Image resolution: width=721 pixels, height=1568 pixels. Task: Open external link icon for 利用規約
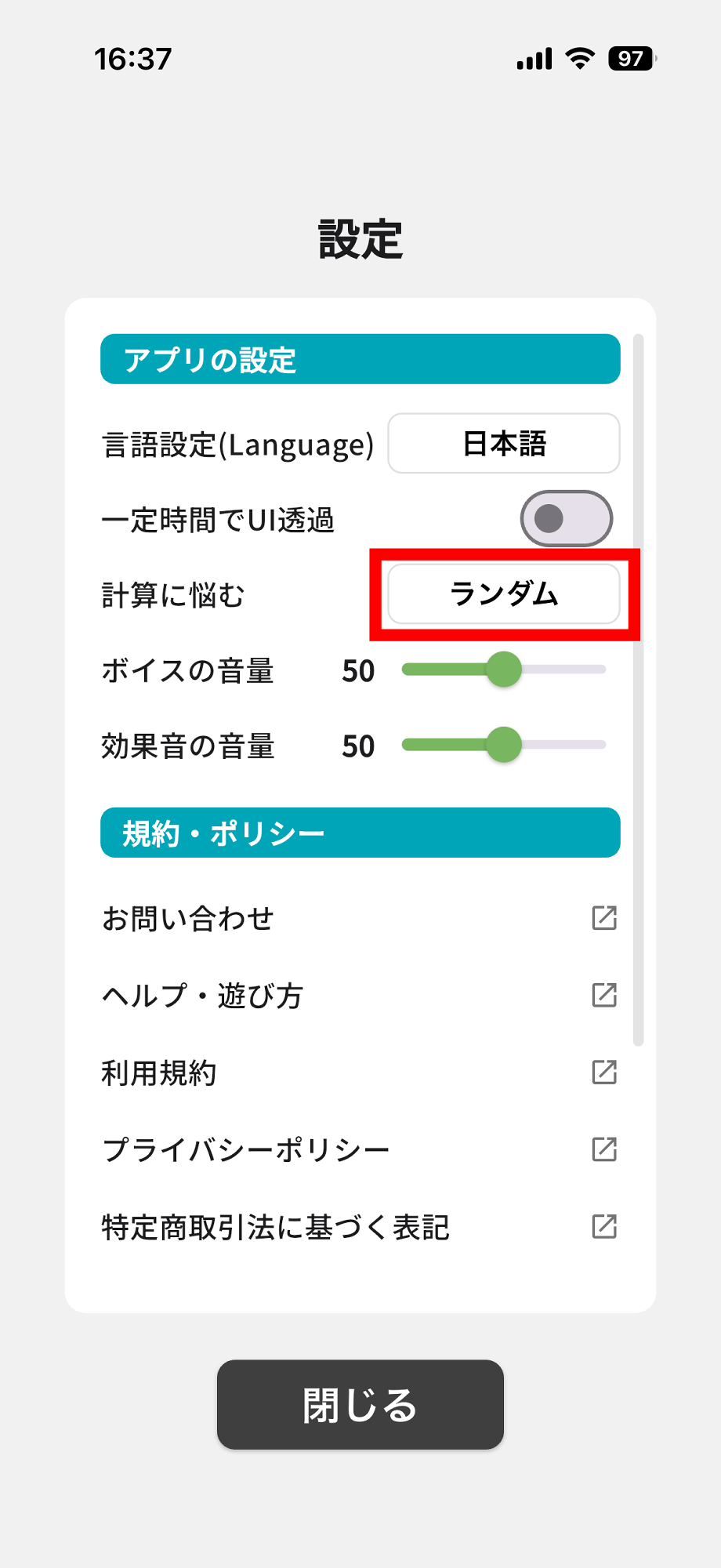pyautogui.click(x=604, y=1072)
